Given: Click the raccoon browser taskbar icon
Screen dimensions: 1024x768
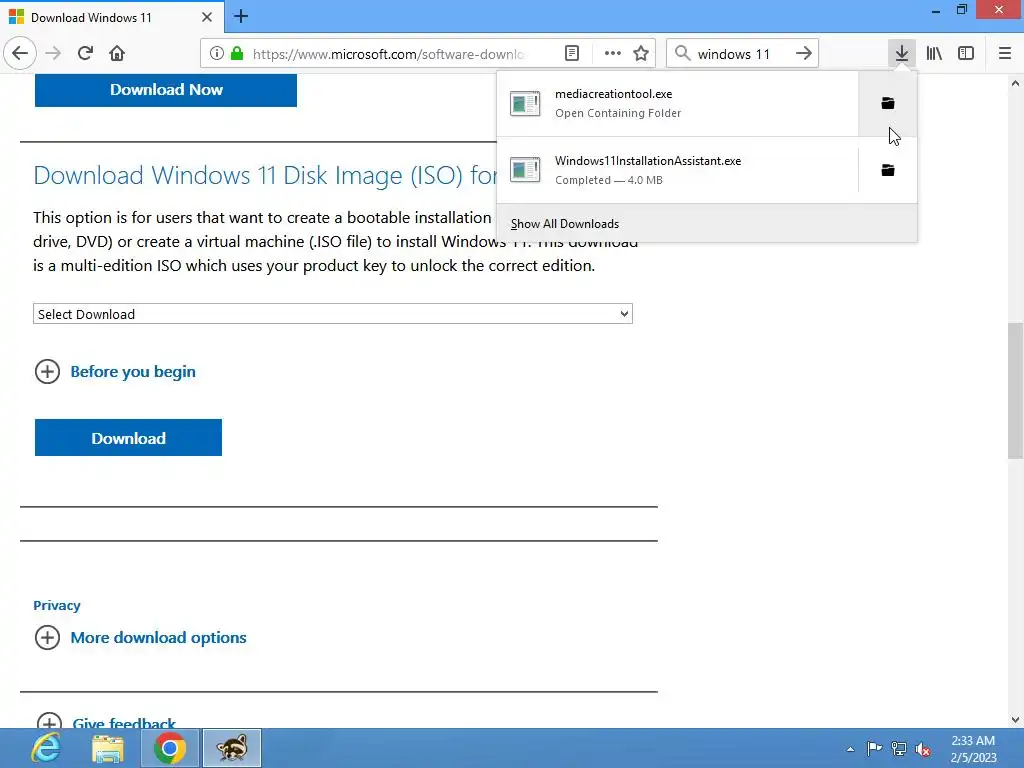Looking at the screenshot, I should pyautogui.click(x=232, y=748).
